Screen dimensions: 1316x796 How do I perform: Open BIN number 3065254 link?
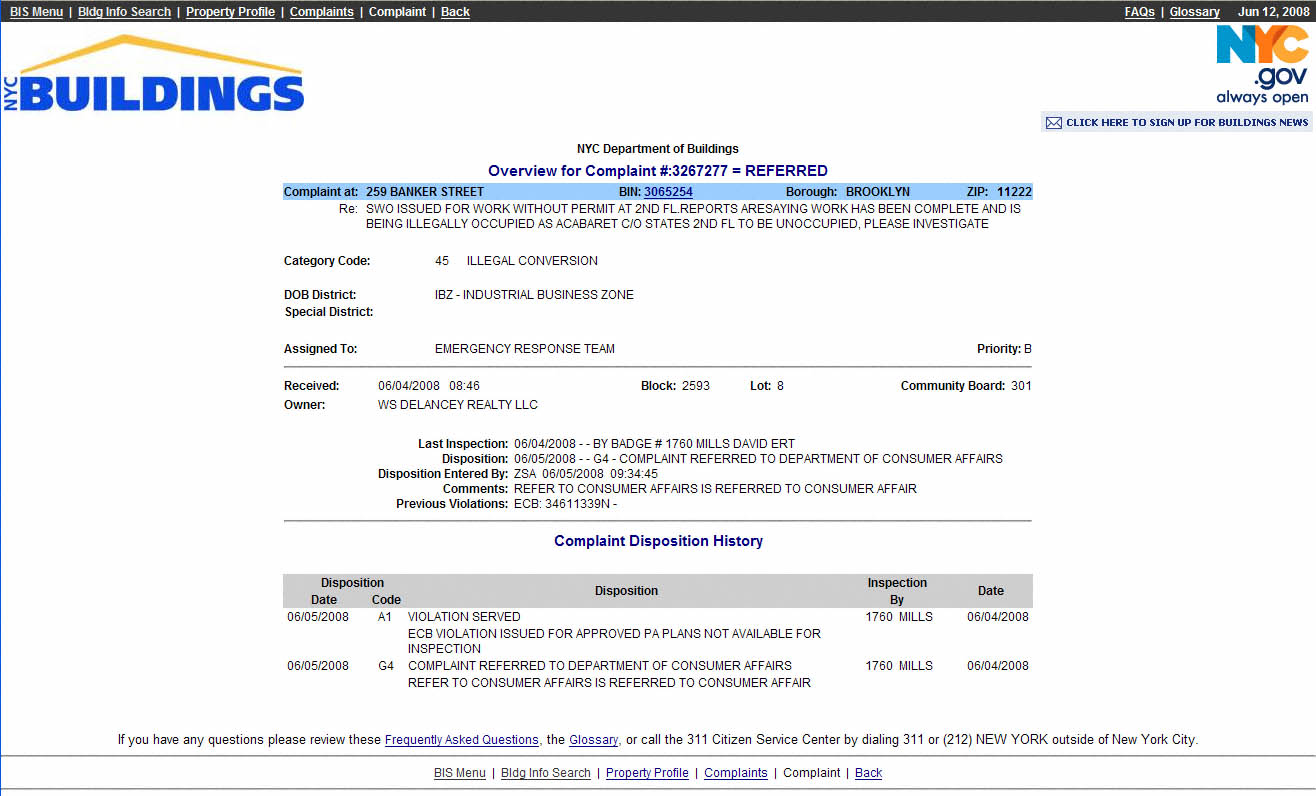point(668,192)
